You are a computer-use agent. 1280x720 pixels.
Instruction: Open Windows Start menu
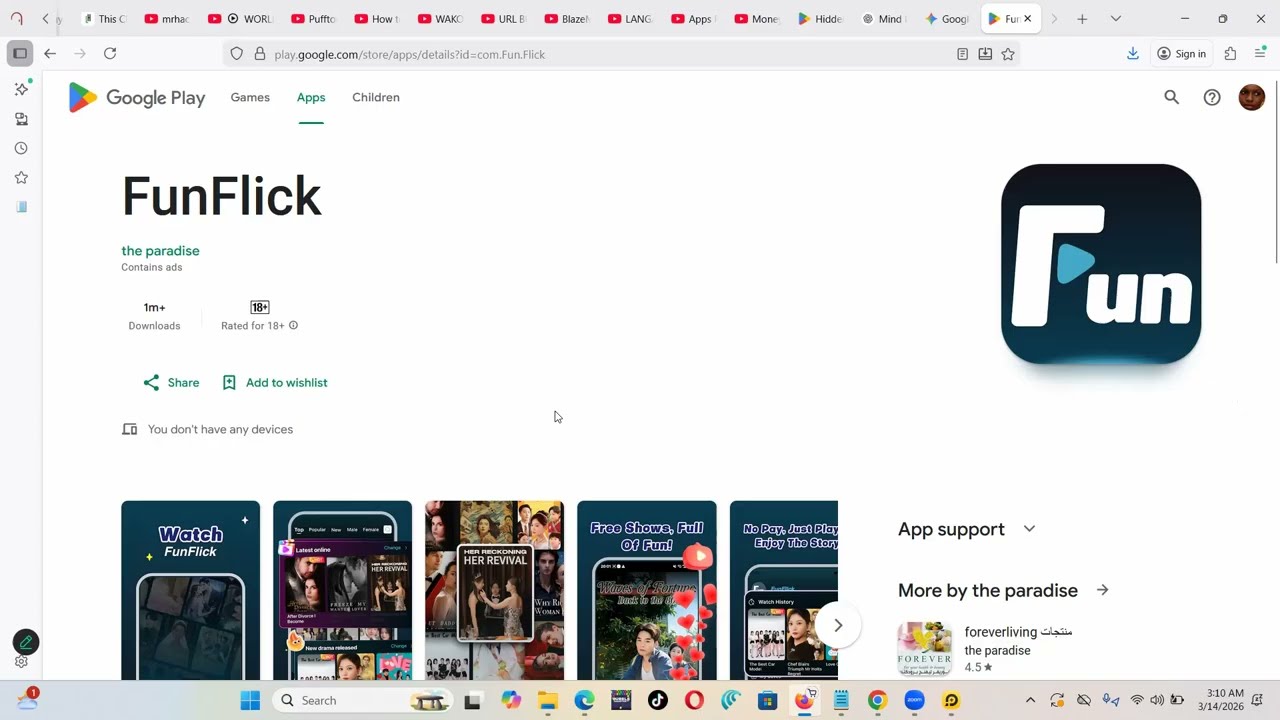pyautogui.click(x=250, y=700)
